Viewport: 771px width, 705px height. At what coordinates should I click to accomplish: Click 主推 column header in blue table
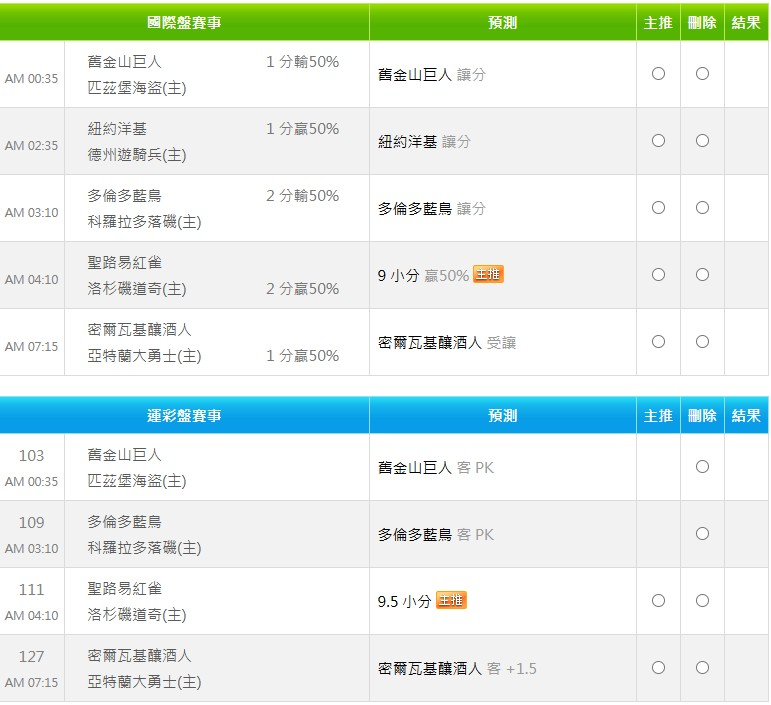click(x=658, y=415)
